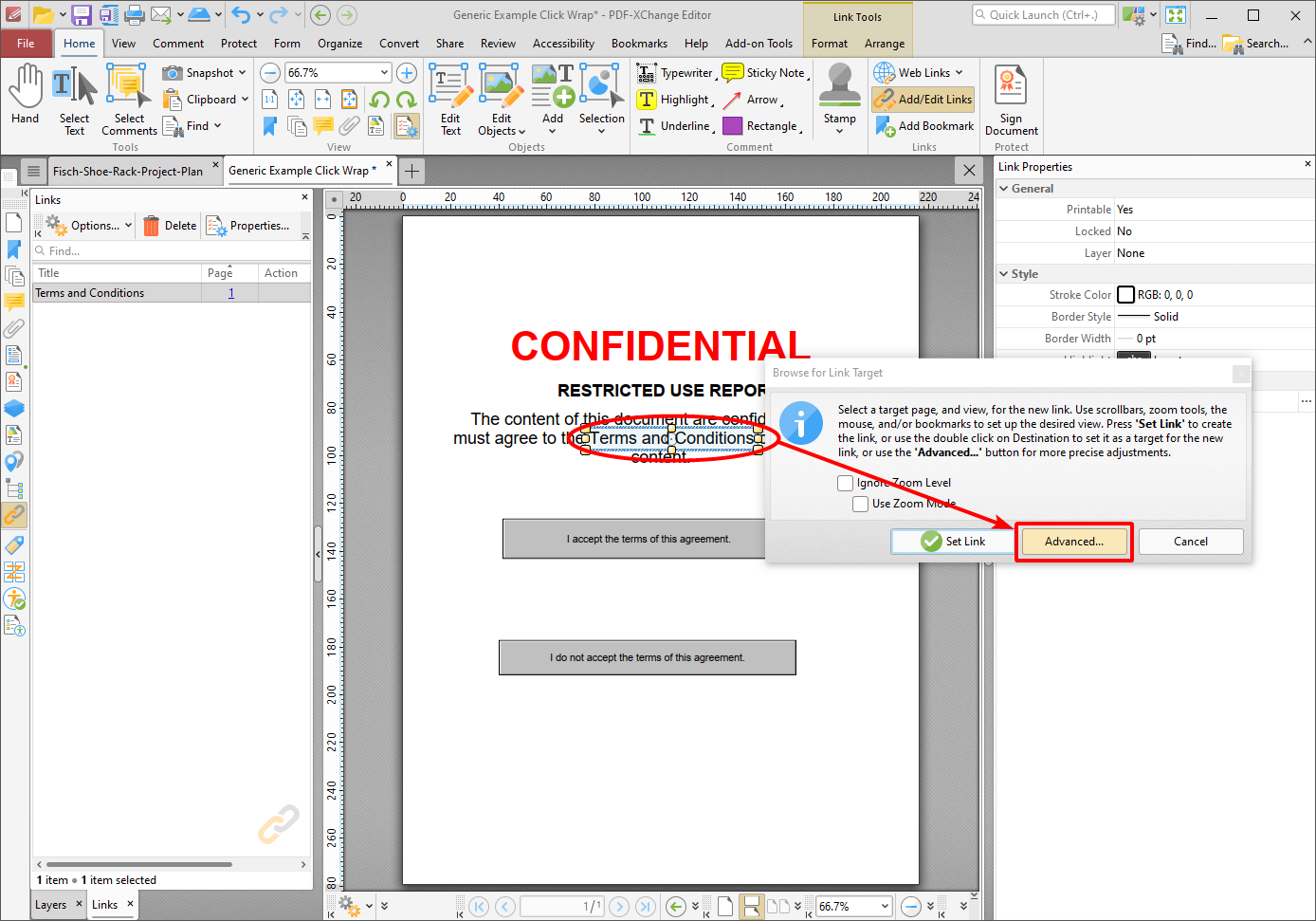Screen dimensions: 1316x921
Task: Enable single page view in status bar
Action: point(724,906)
